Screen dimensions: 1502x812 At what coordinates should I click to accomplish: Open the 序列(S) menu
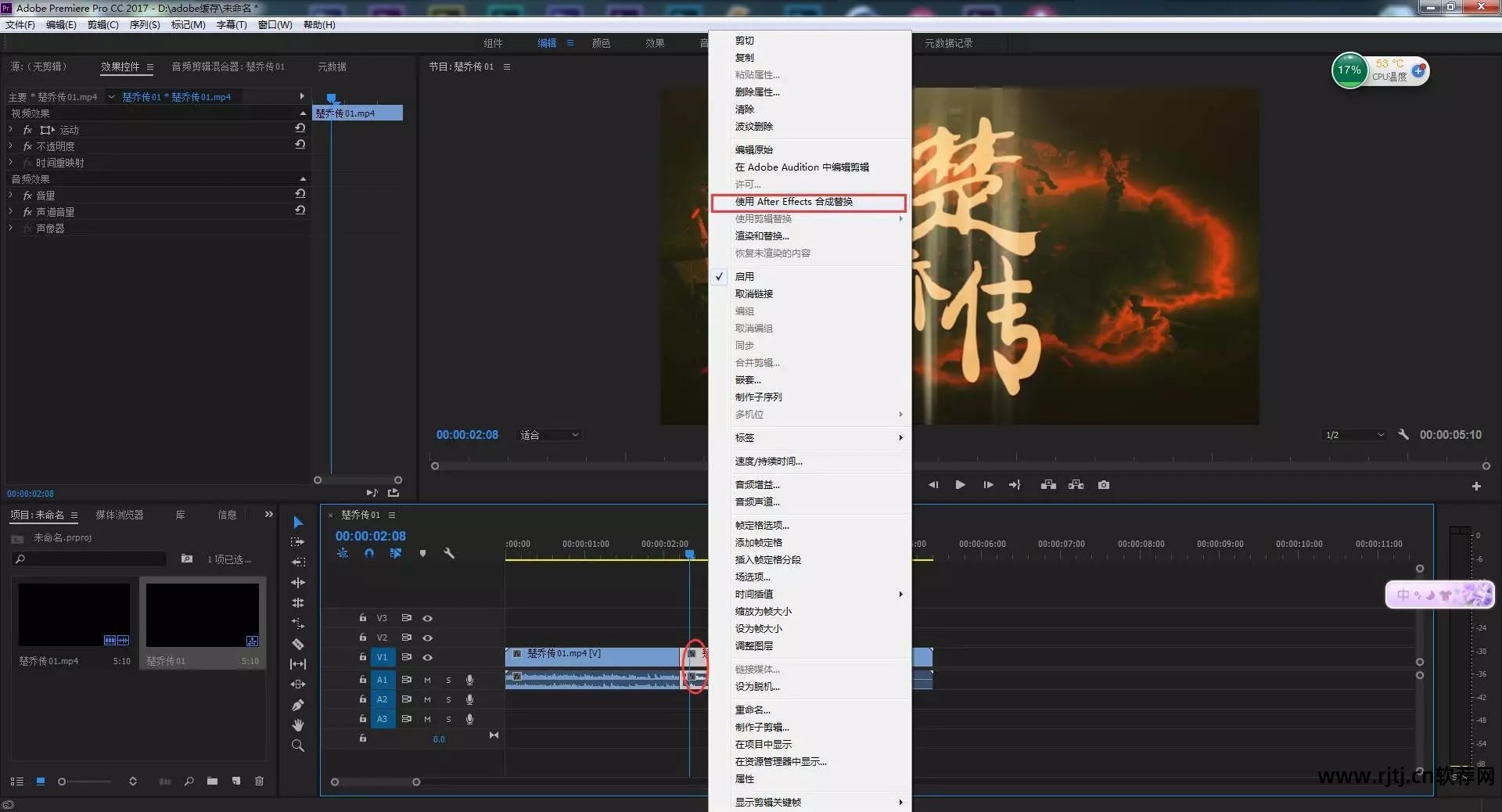[145, 24]
